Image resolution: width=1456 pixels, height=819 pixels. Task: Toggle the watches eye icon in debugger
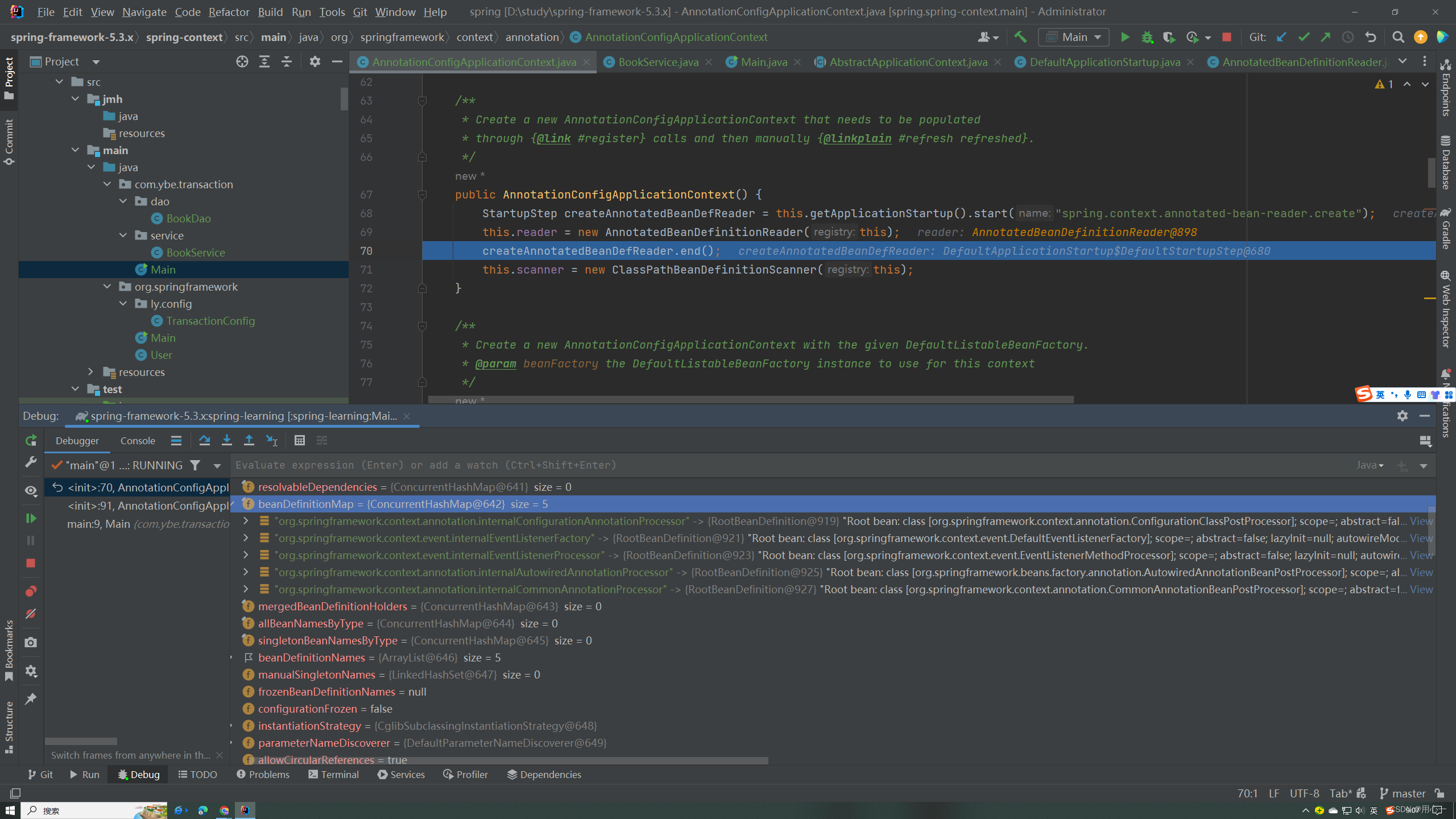pyautogui.click(x=31, y=490)
